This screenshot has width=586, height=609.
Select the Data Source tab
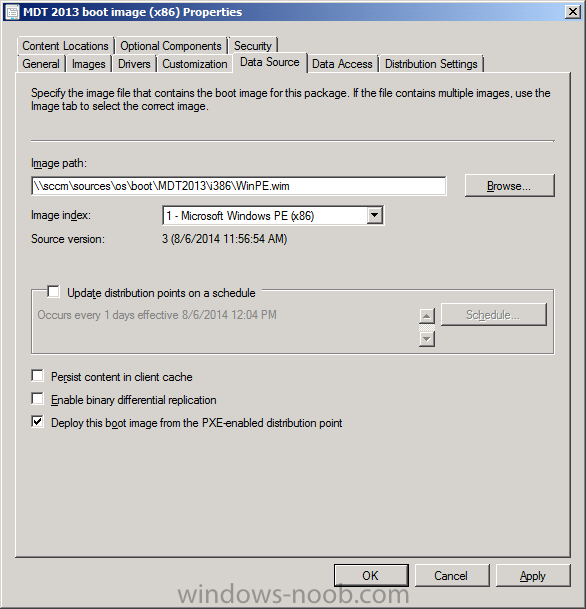coord(270,62)
